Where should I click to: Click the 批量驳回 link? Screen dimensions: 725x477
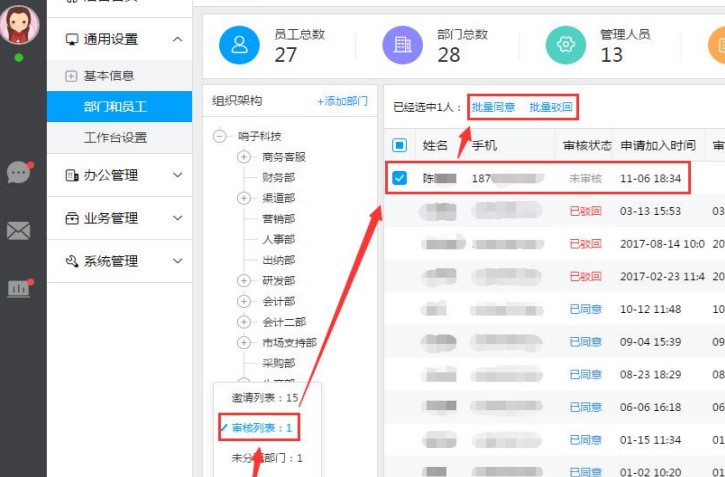click(551, 107)
